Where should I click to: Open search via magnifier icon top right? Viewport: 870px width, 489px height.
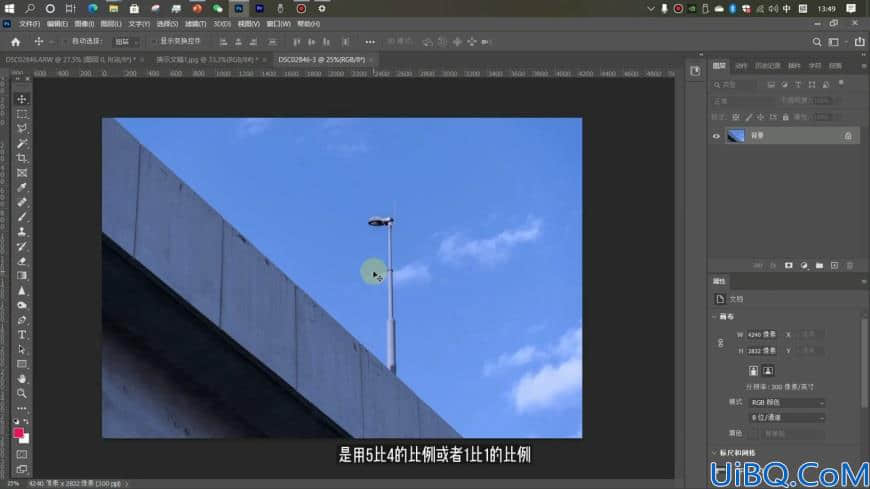click(817, 42)
